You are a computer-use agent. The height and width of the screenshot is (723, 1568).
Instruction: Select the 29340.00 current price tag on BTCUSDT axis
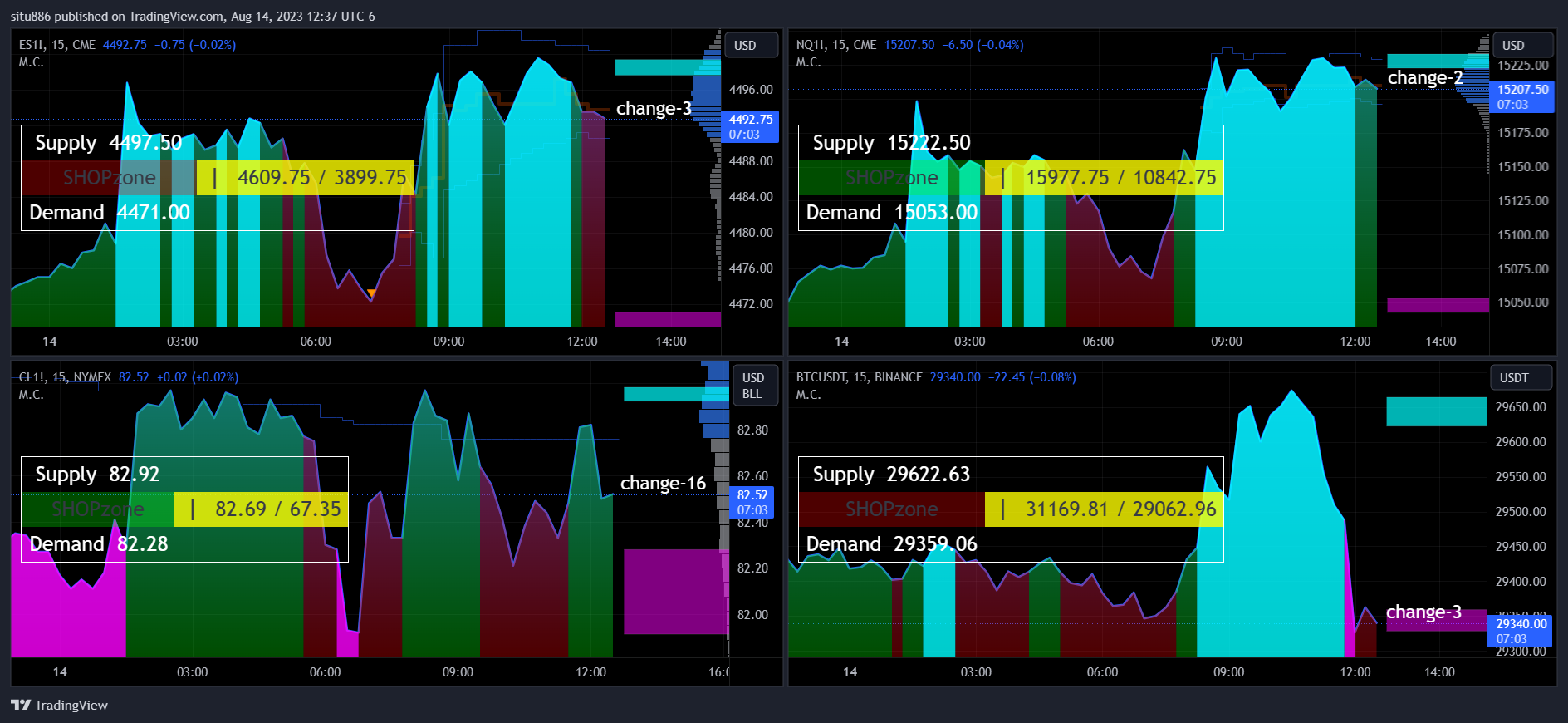[1521, 631]
